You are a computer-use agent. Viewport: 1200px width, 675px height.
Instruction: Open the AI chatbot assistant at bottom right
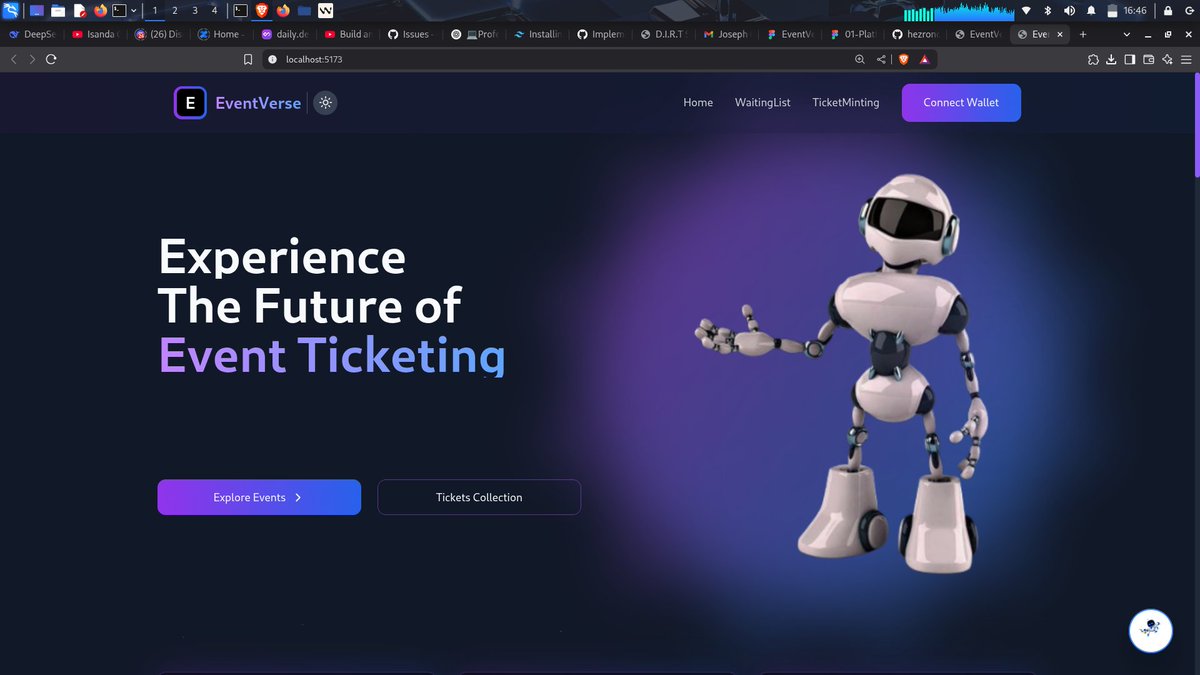[x=1150, y=631]
